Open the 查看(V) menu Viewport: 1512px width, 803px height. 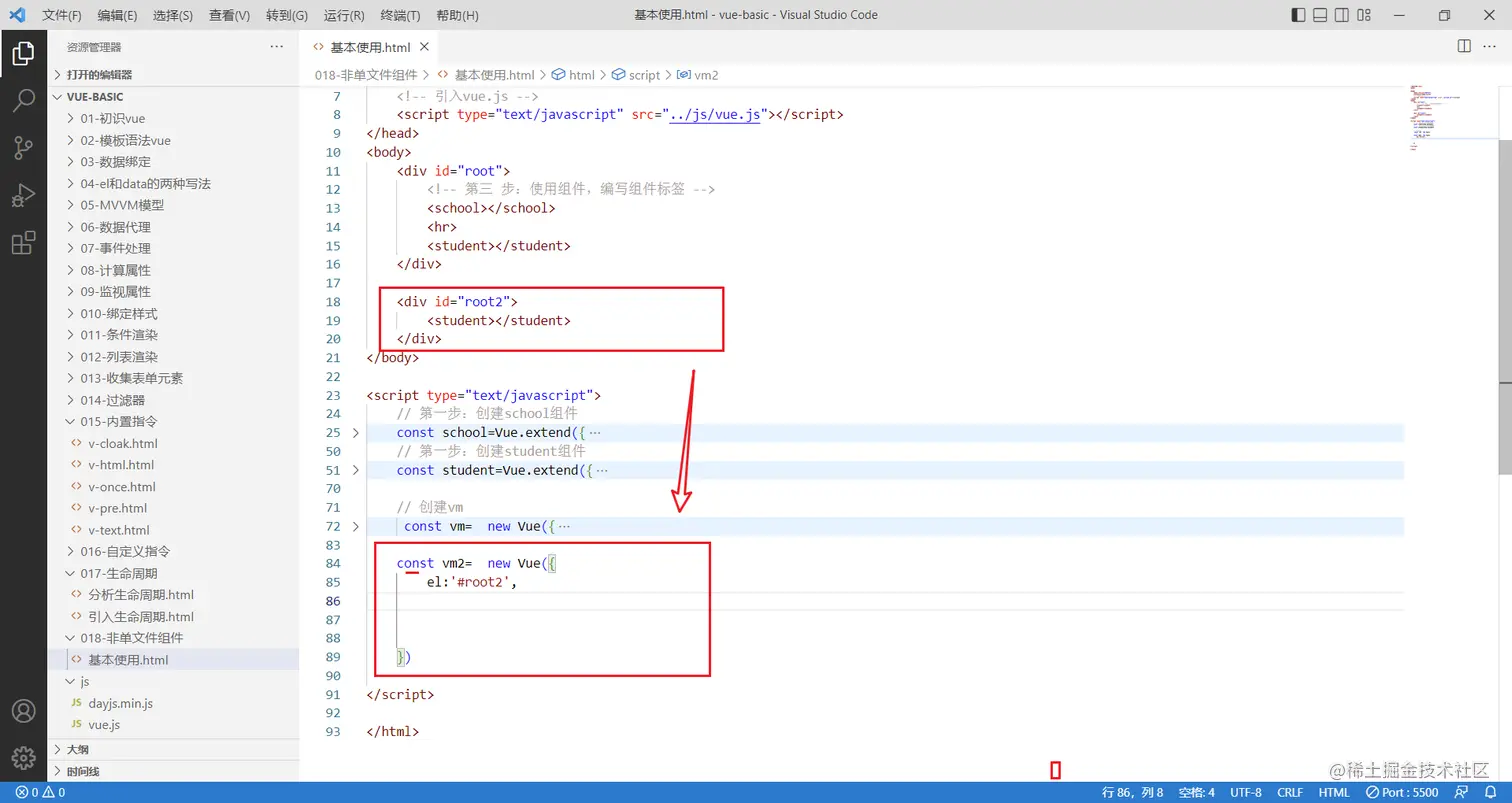[x=230, y=16]
